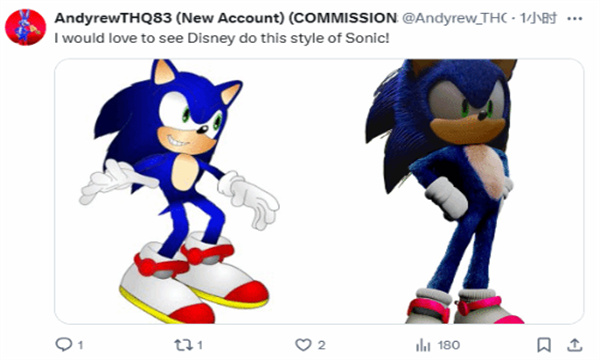Screen dimensions: 600x360
Task: Click the cartoon Sonic's red and white shoes
Action: click(x=193, y=277)
